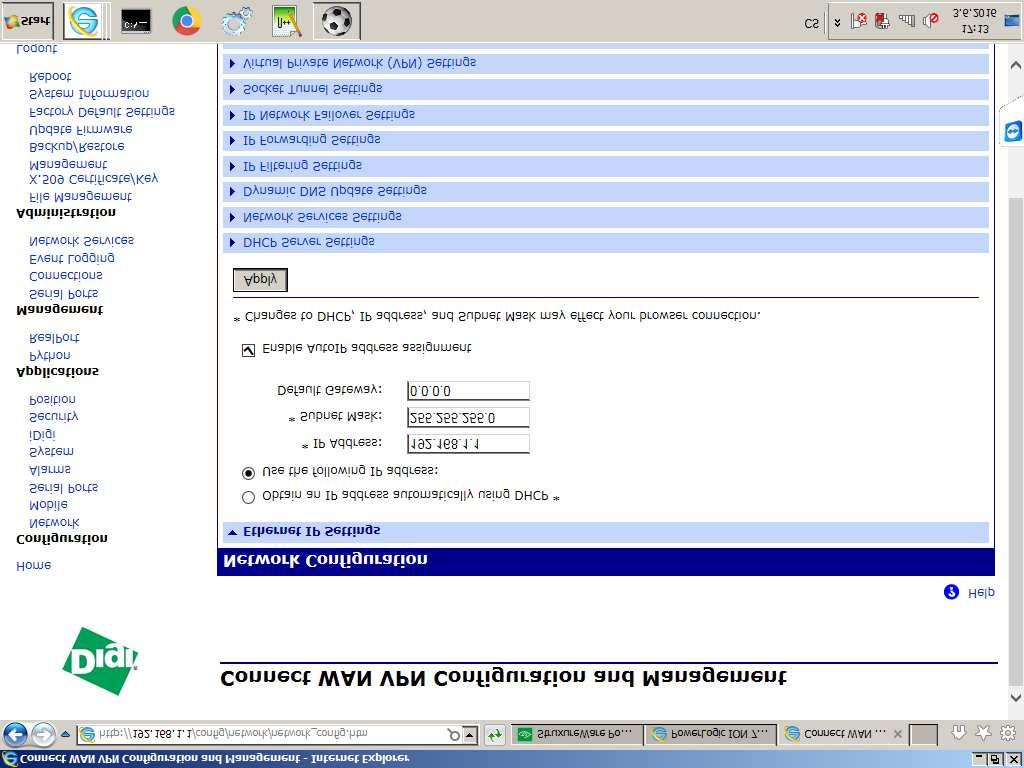Click the Subnet Mask input field
Screen dimensions: 1024x768
click(x=468, y=417)
